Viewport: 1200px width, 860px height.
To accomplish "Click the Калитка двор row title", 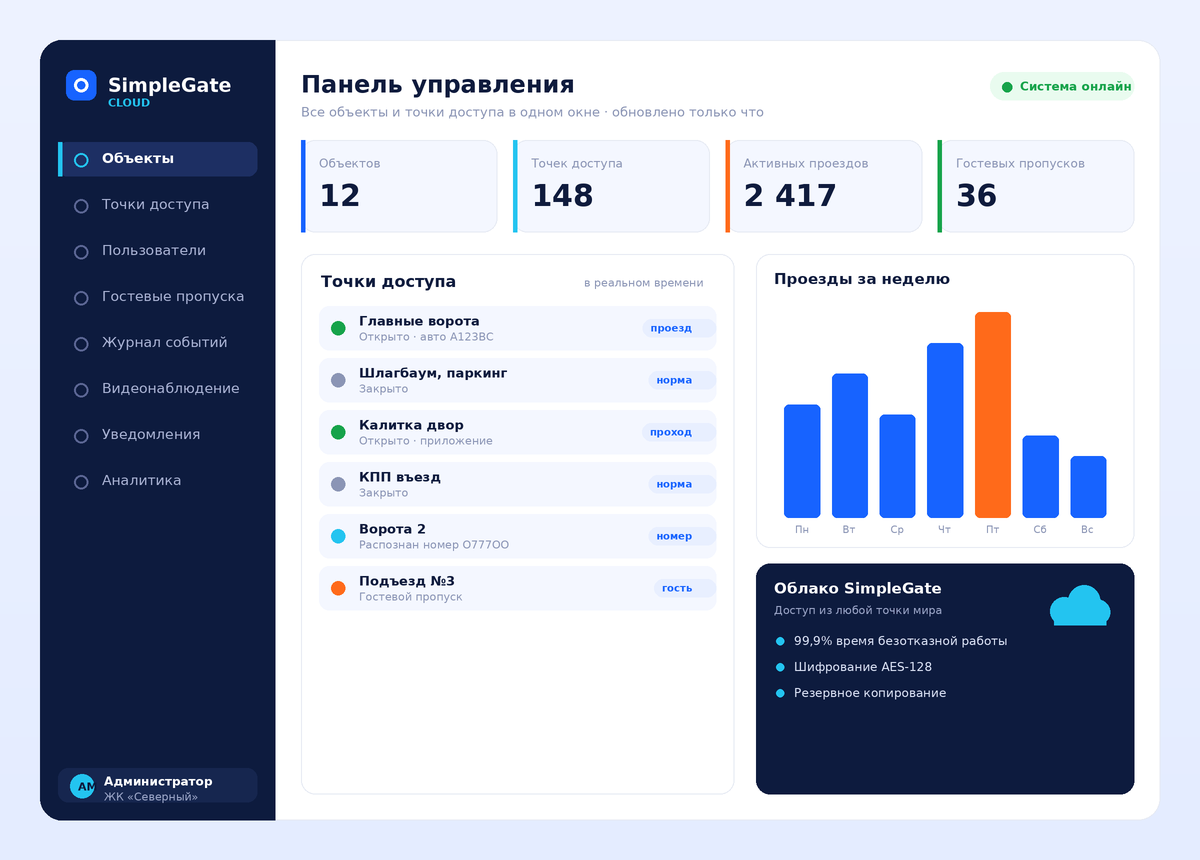I will pyautogui.click(x=411, y=425).
